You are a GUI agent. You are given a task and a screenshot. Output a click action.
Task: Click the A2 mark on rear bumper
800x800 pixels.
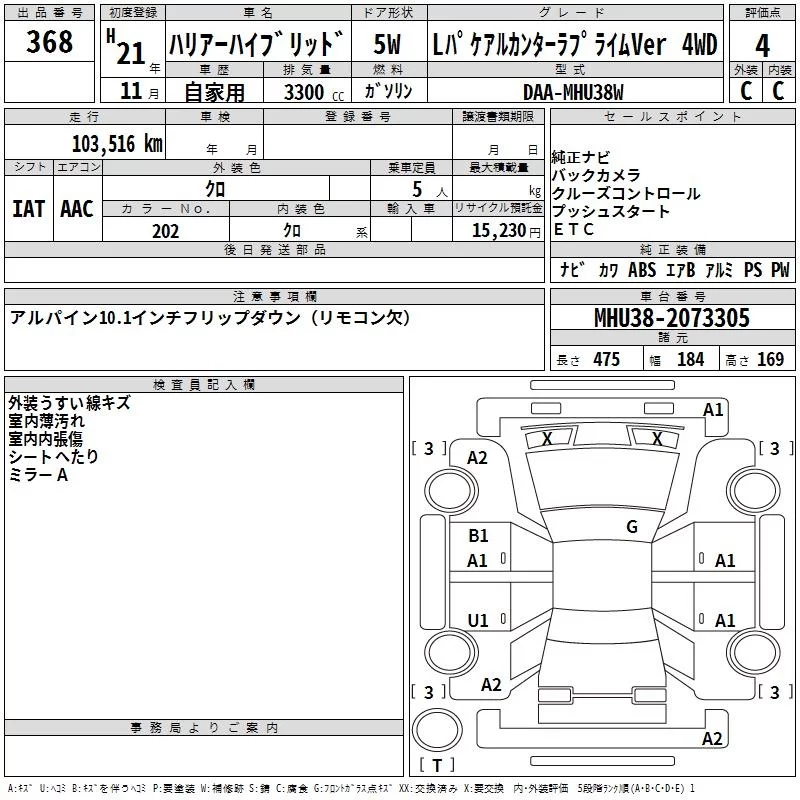(712, 738)
